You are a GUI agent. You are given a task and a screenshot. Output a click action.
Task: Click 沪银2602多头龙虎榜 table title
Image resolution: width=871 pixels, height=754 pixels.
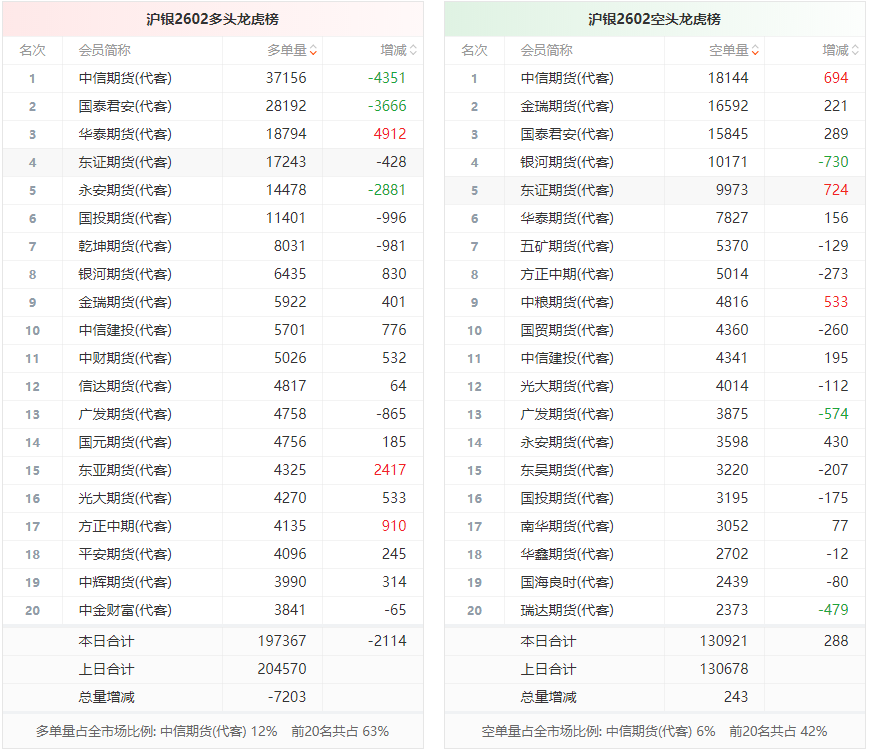(213, 19)
